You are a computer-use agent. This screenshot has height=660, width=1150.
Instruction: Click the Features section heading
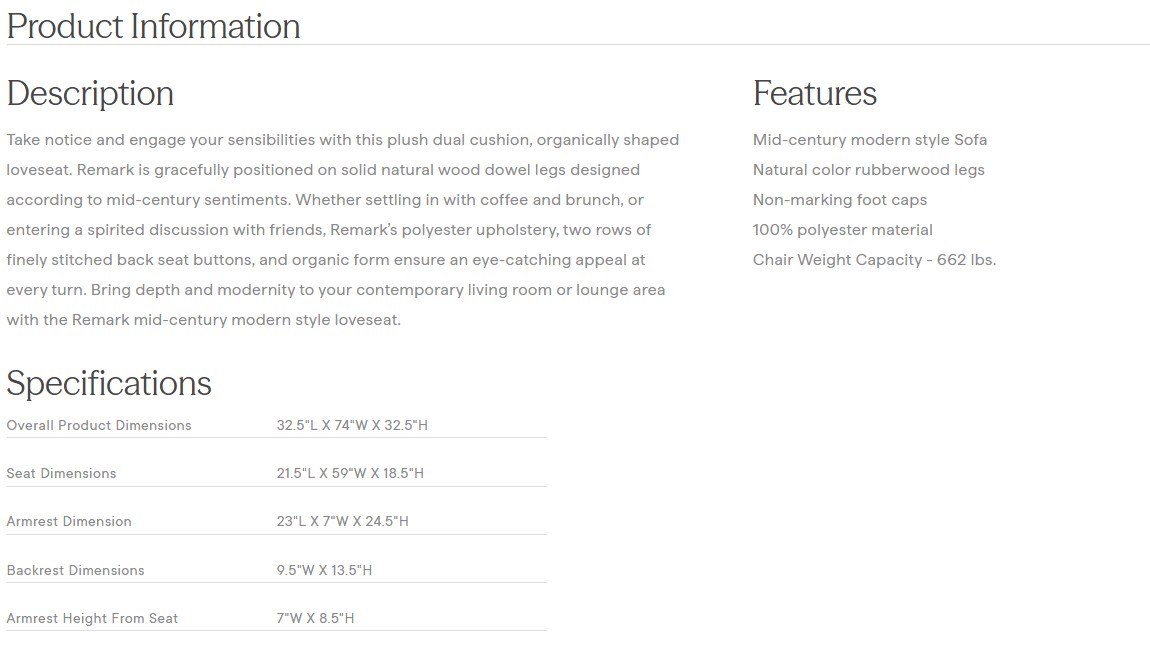click(814, 93)
